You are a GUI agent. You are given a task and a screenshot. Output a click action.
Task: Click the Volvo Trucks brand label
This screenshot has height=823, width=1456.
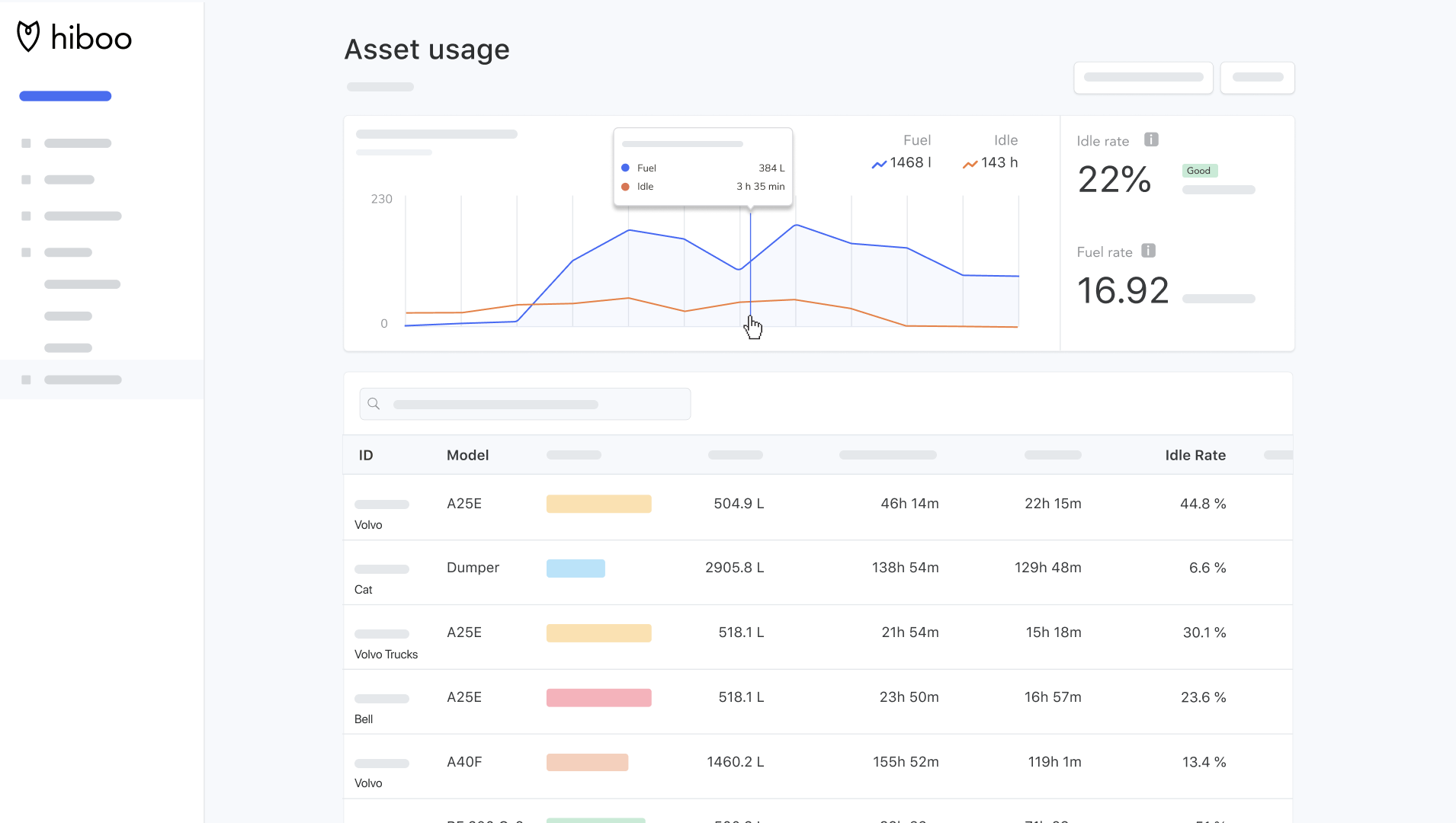(x=386, y=655)
